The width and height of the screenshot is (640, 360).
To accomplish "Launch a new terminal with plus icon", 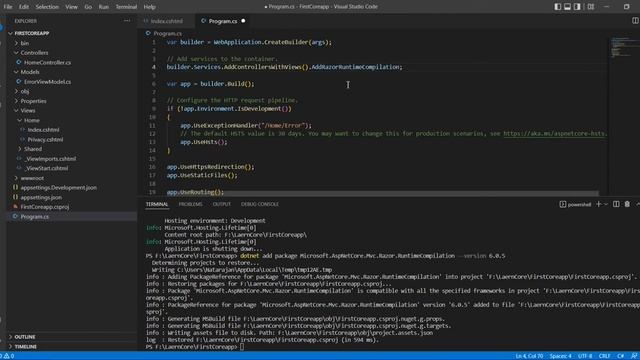I will (x=598, y=204).
